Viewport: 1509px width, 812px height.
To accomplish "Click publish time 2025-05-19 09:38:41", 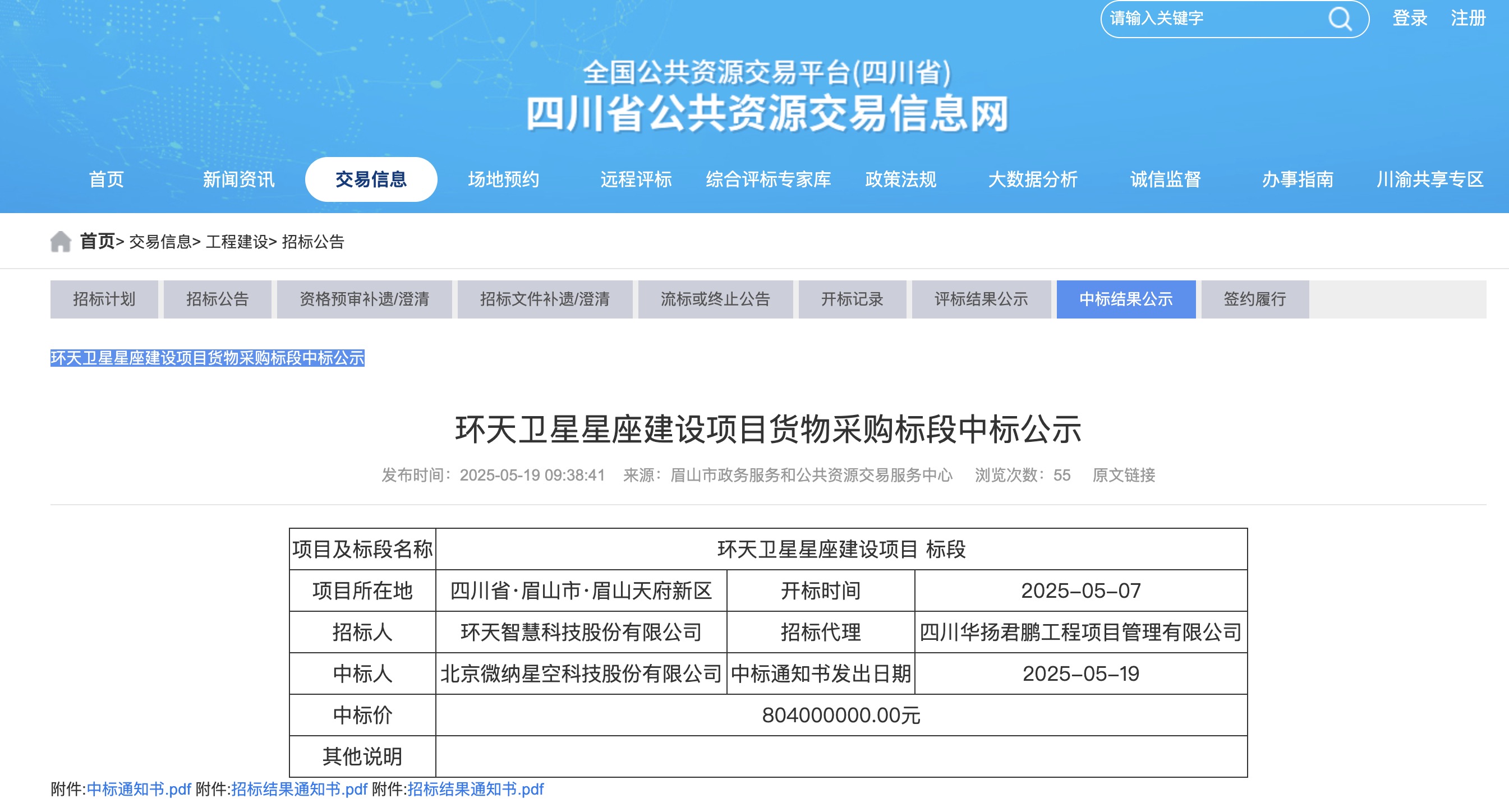I will pos(532,475).
